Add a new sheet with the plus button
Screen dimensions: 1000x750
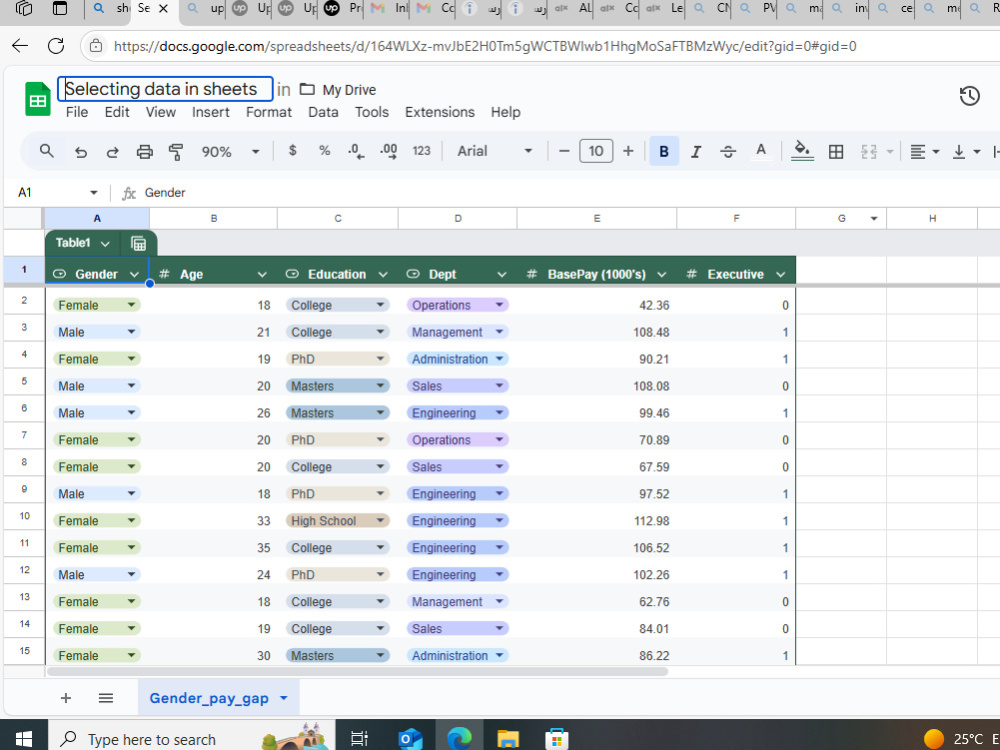point(66,697)
